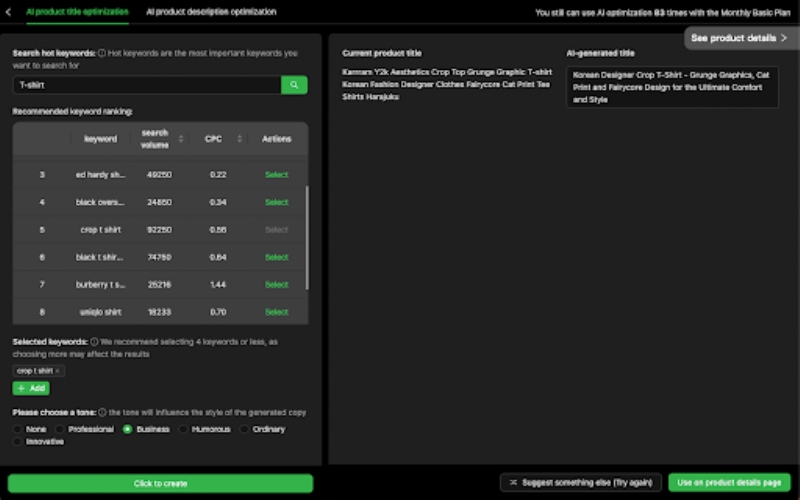Click the green search magnifier button

pos(294,85)
